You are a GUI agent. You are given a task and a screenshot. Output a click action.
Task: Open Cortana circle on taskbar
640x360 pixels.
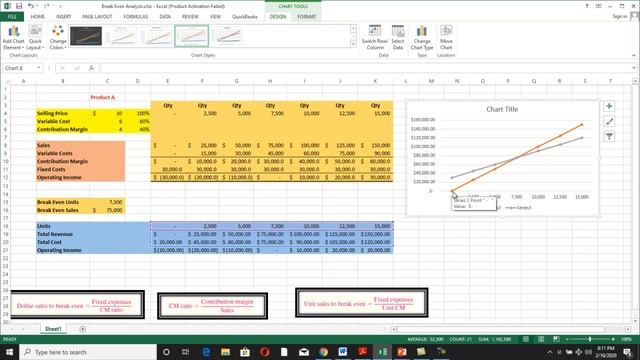click(166, 352)
